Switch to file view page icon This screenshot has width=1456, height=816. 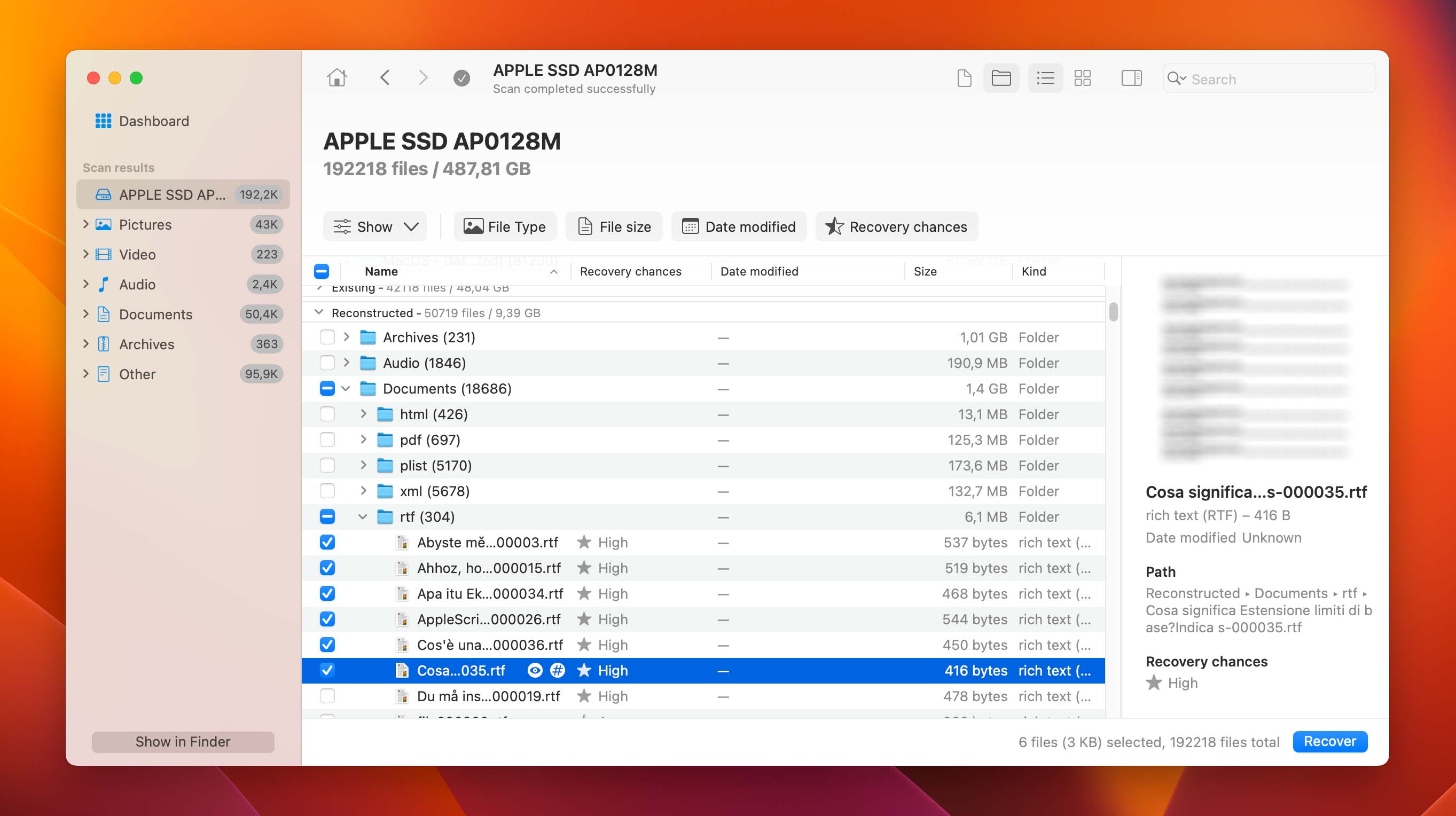[x=964, y=78]
